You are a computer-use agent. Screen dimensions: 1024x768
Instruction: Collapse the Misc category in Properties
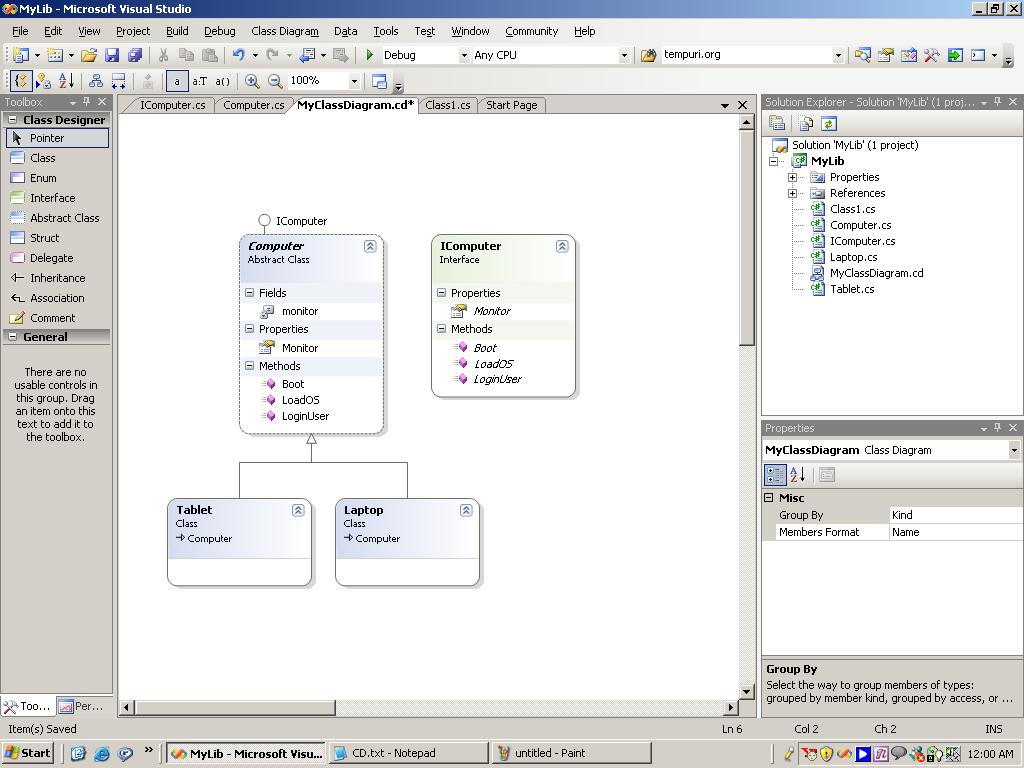769,498
